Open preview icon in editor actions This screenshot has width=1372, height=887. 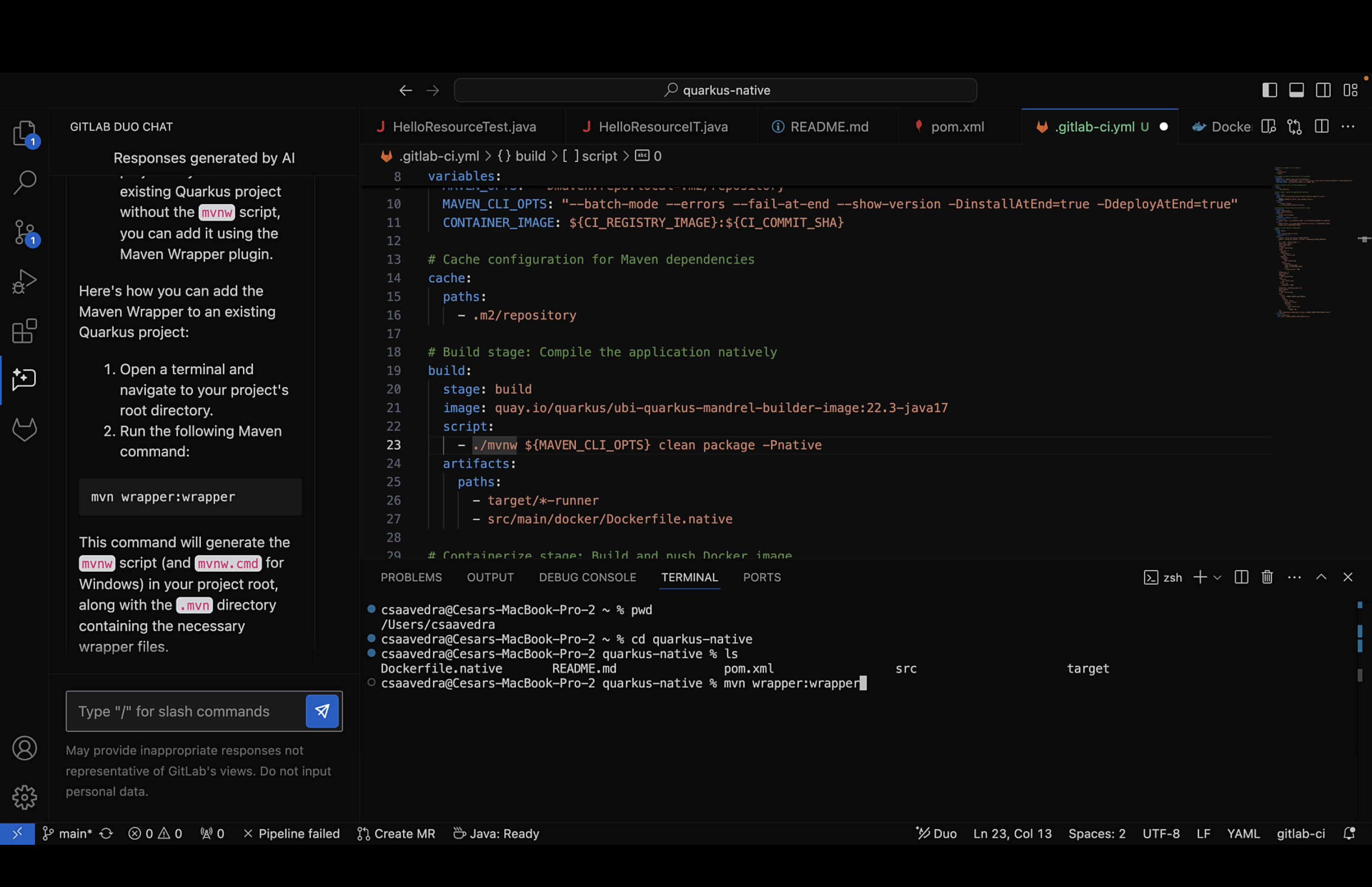pos(1268,127)
